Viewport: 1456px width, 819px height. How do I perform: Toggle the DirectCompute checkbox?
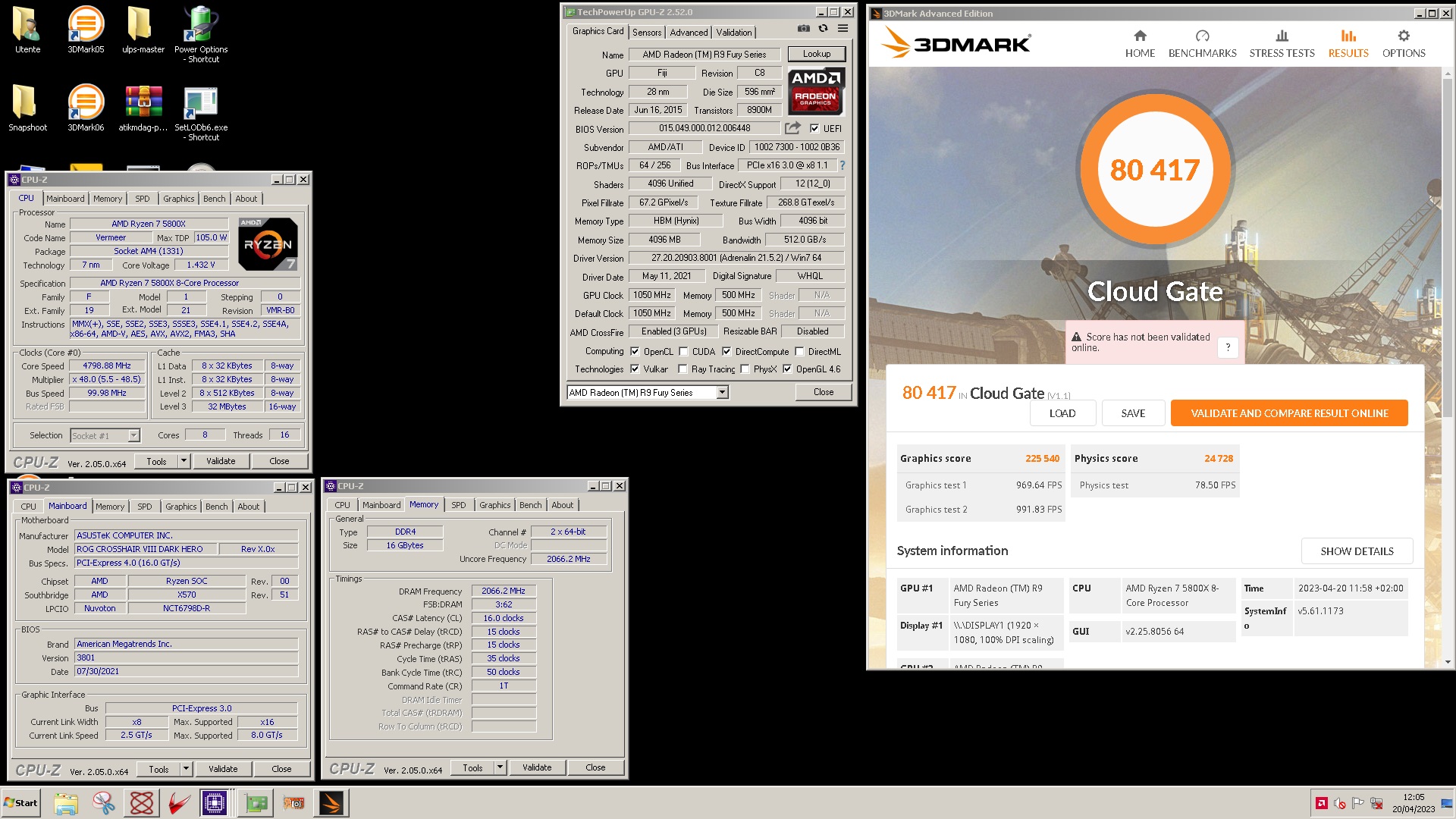(x=726, y=351)
